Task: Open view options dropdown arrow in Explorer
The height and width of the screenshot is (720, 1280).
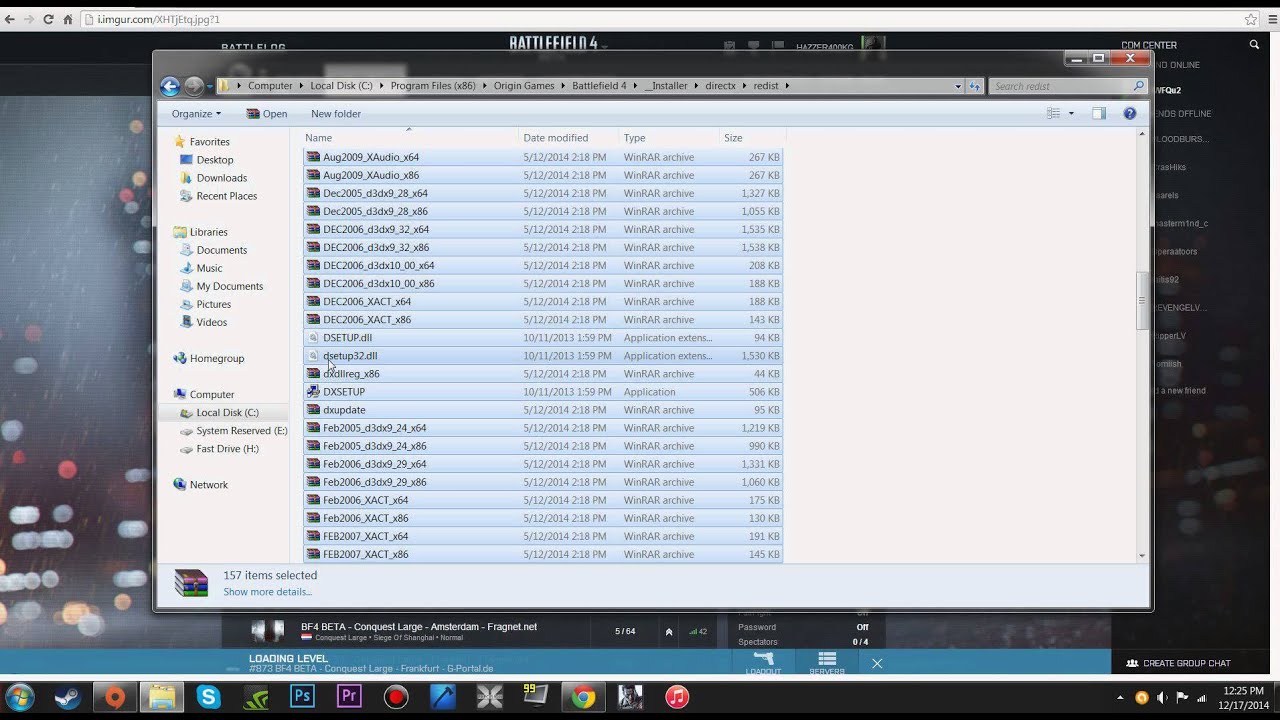Action: click(x=1071, y=114)
